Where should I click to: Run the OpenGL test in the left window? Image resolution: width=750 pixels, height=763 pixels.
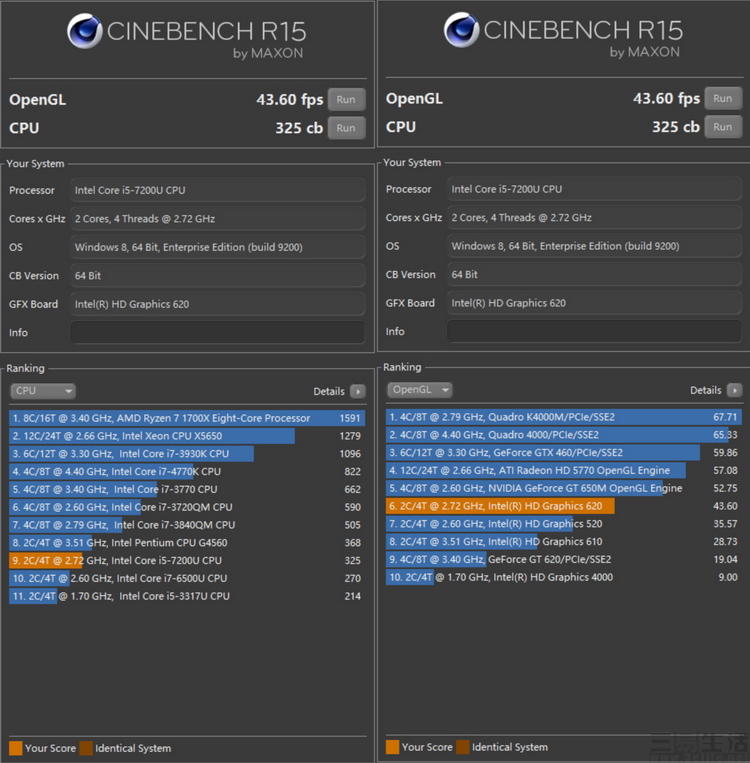click(346, 100)
